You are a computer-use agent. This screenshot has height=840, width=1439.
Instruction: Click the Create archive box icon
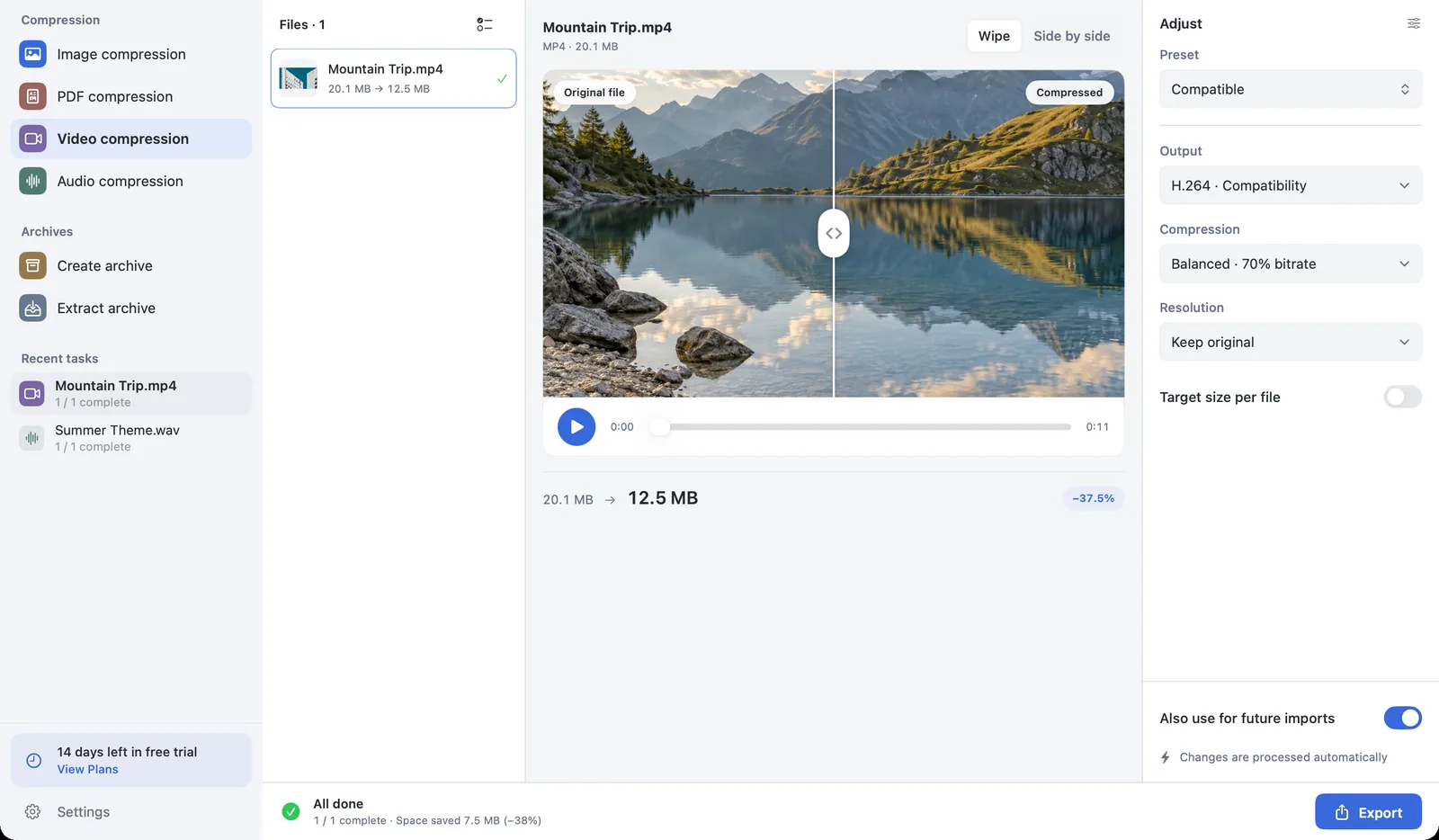pos(32,265)
